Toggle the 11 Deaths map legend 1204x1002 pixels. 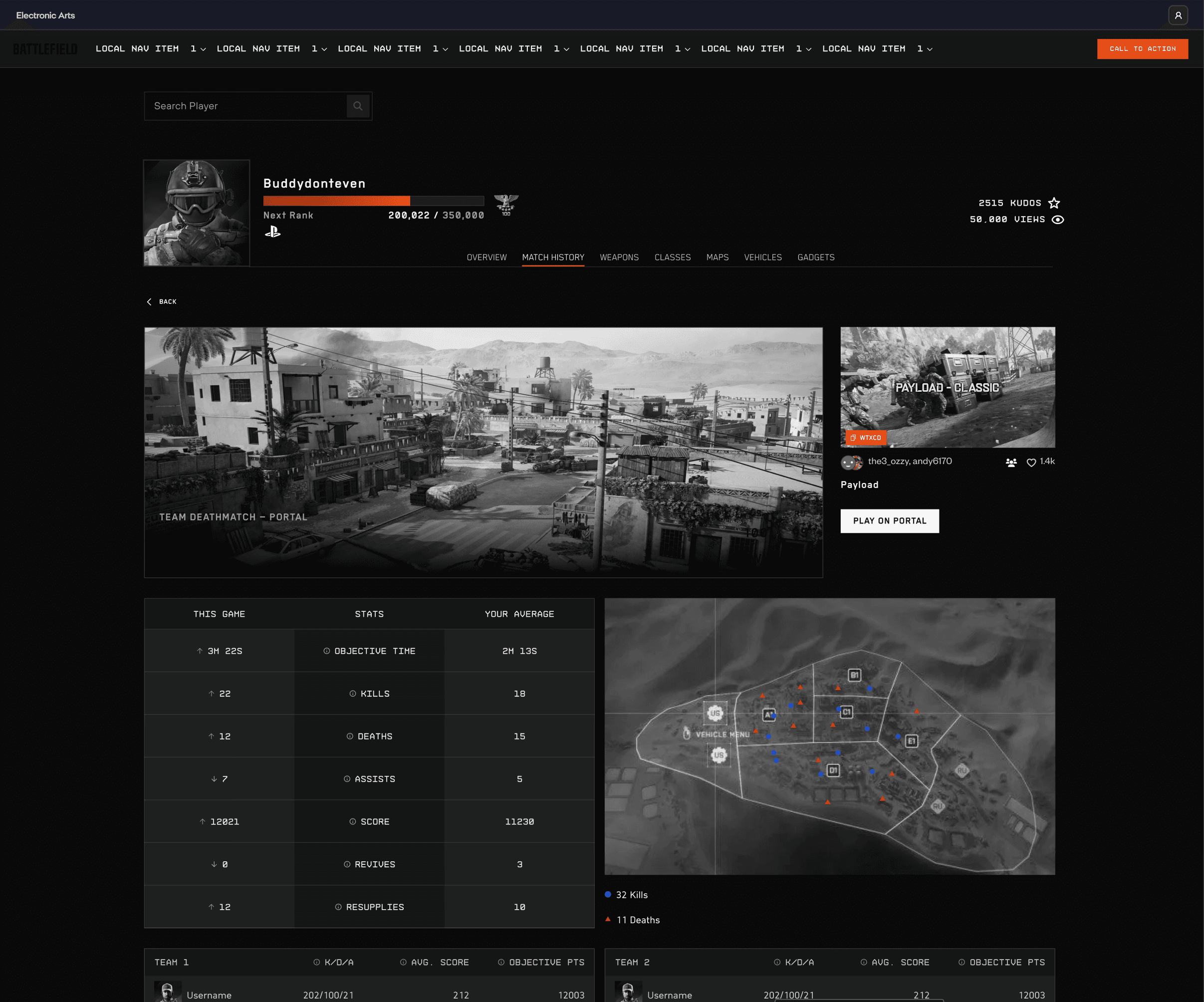pos(632,920)
